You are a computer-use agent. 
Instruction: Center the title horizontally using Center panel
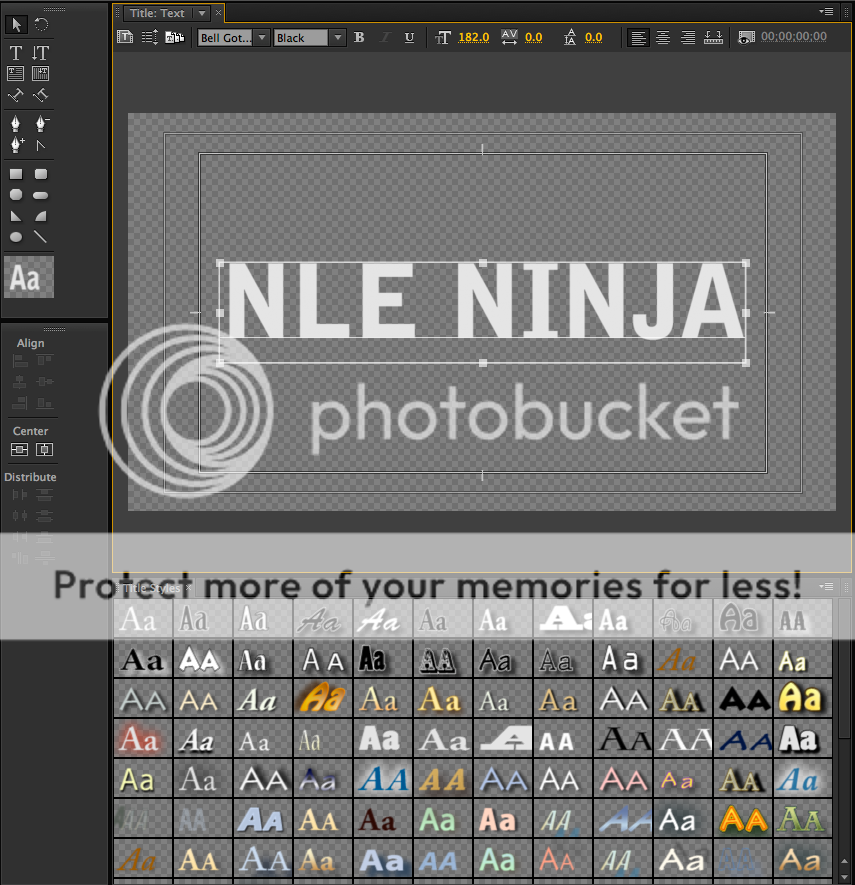(x=44, y=449)
